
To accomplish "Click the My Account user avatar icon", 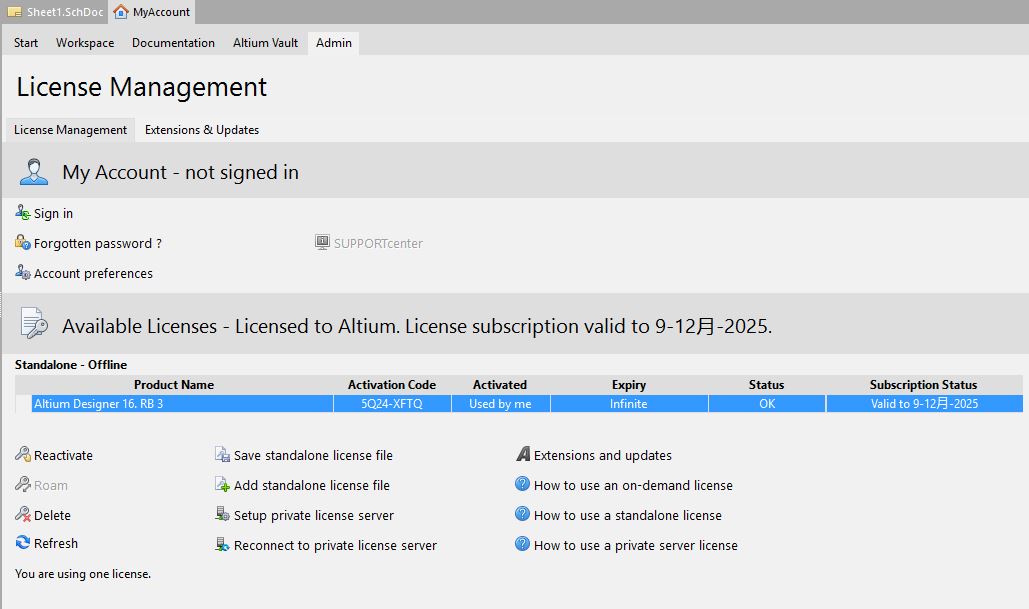I will point(33,171).
